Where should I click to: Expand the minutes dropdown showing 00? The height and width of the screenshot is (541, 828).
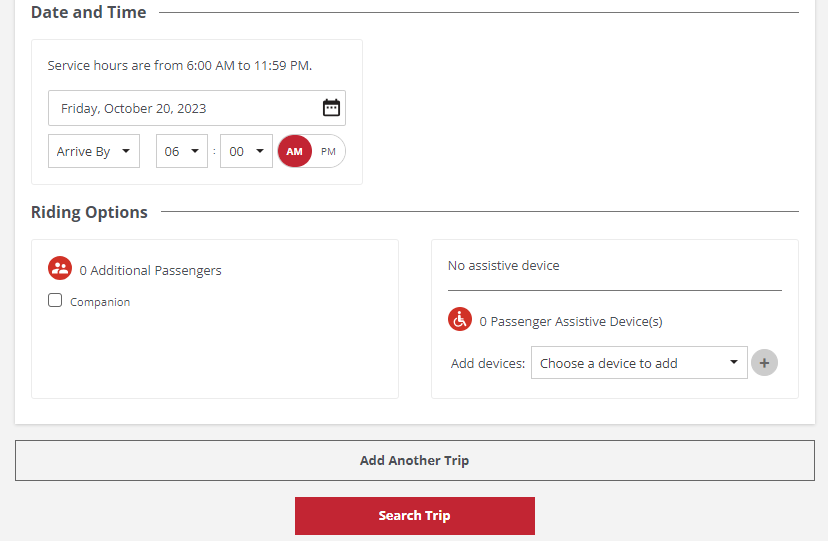(x=246, y=151)
